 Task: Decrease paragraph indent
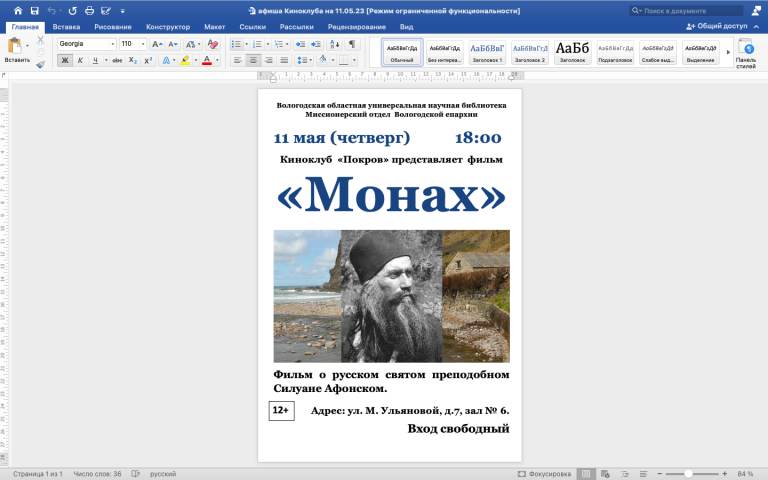tap(300, 44)
